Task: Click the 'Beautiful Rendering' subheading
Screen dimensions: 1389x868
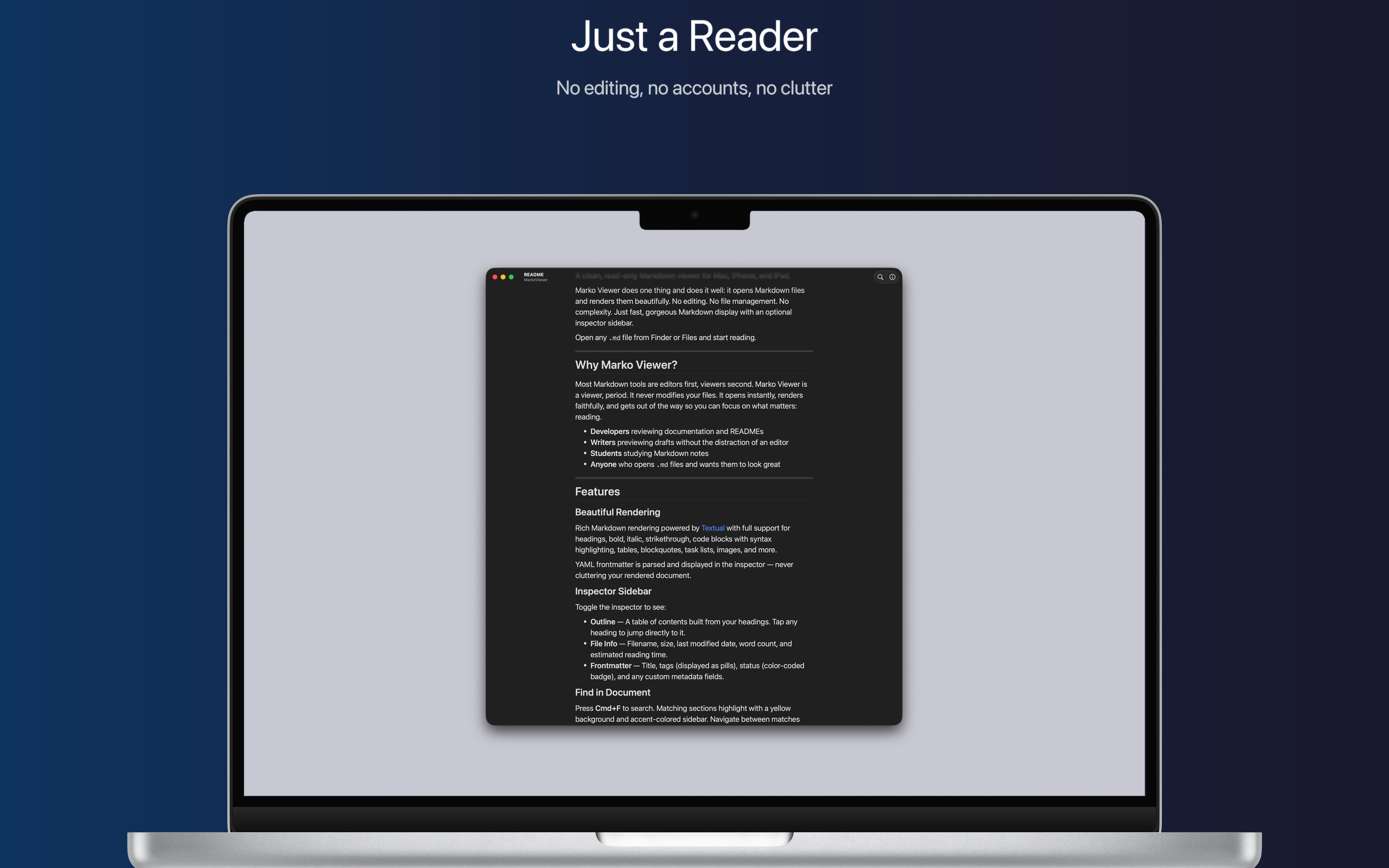Action: 617,512
